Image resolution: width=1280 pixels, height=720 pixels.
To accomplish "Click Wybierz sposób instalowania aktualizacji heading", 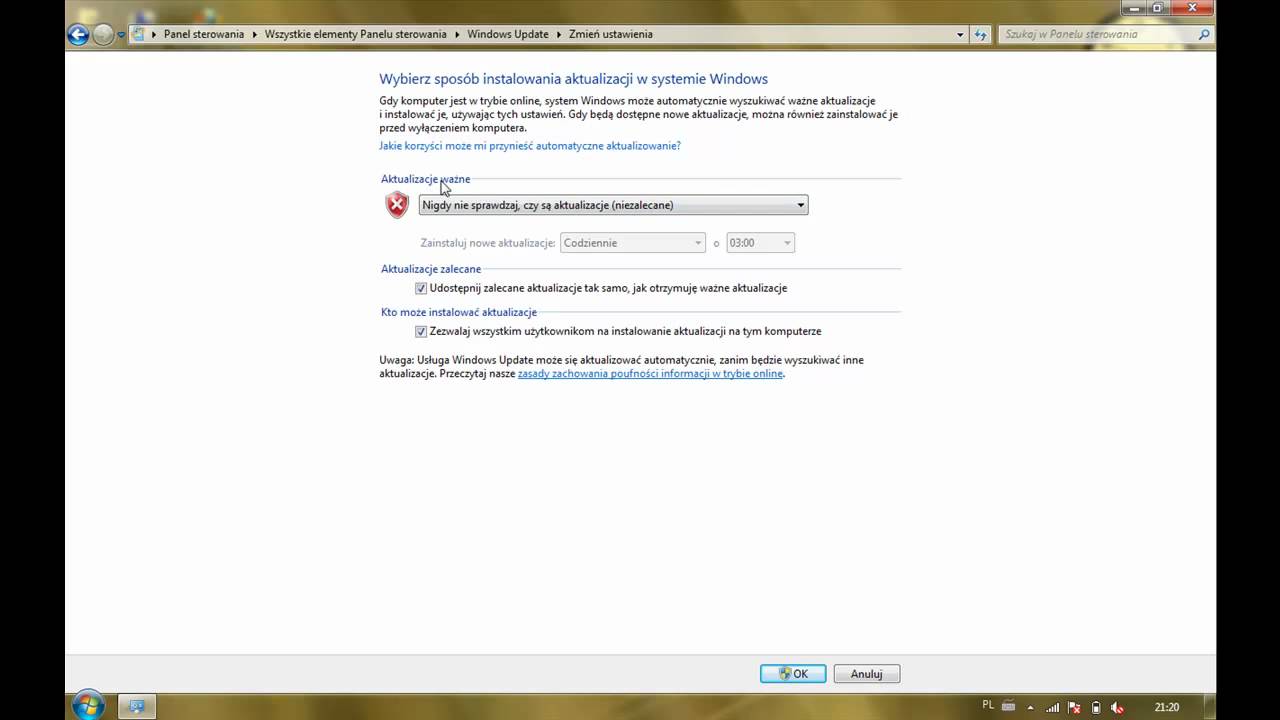I will pyautogui.click(x=573, y=79).
